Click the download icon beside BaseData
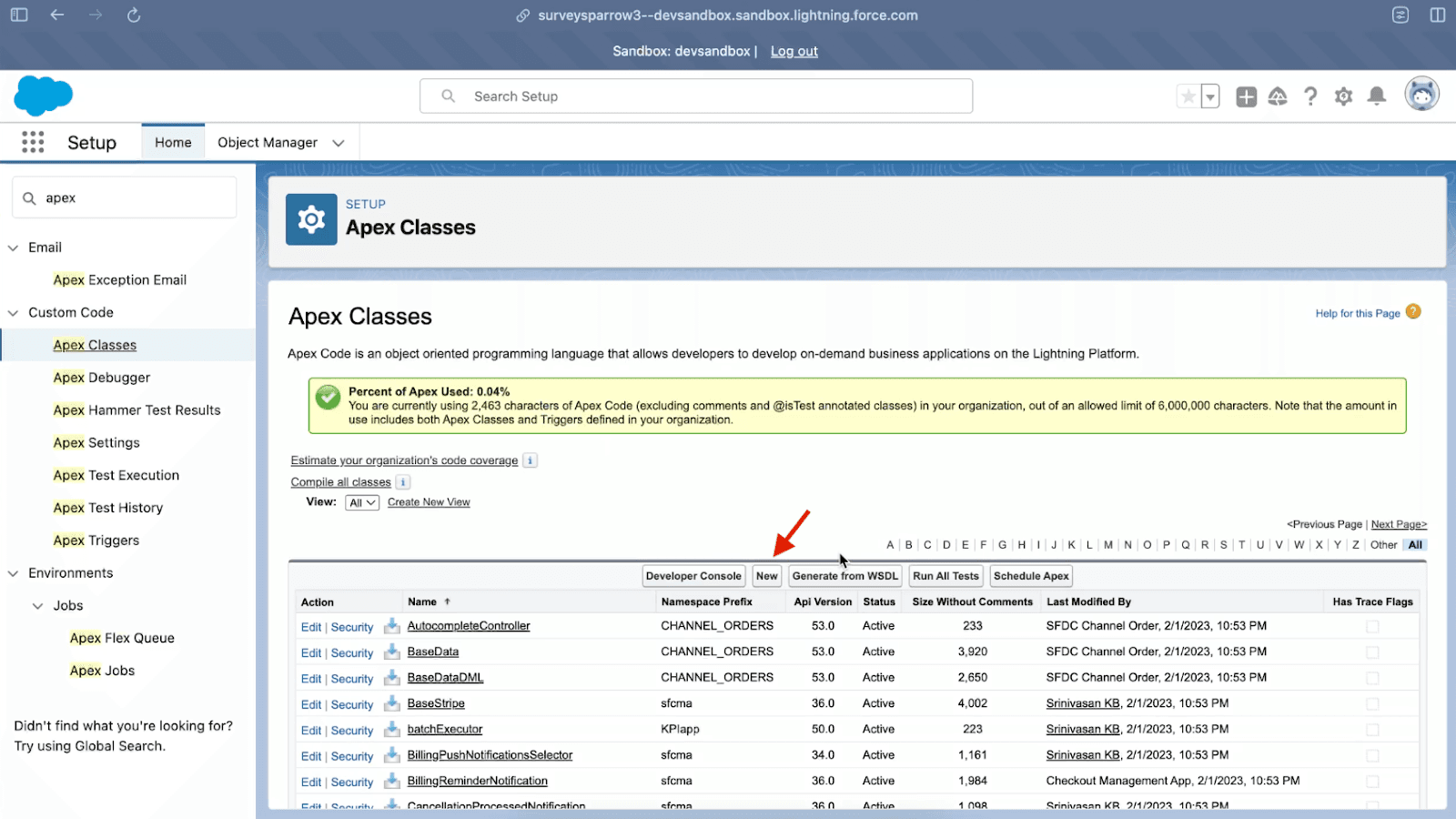The image size is (1456, 819). (x=391, y=652)
